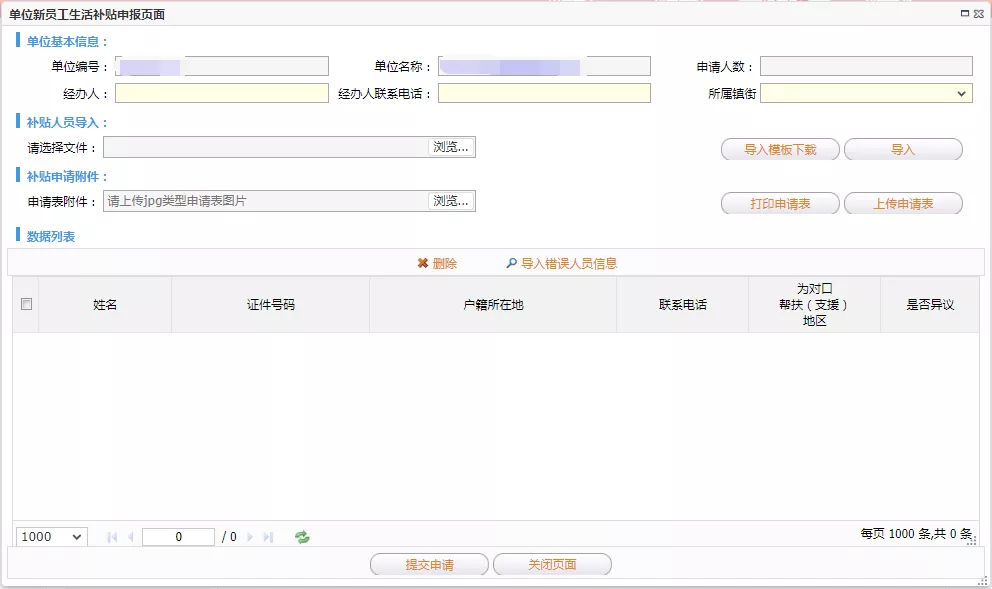
Task: Click the 删除 delete icon in toolbar
Action: pyautogui.click(x=423, y=264)
